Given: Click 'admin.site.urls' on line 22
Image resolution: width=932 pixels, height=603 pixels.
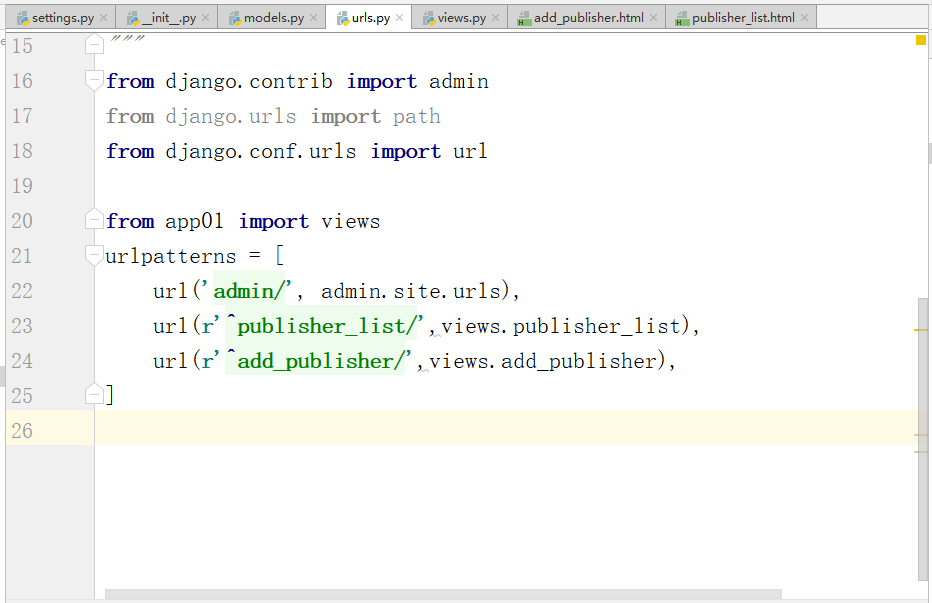Looking at the screenshot, I should pyautogui.click(x=411, y=291).
